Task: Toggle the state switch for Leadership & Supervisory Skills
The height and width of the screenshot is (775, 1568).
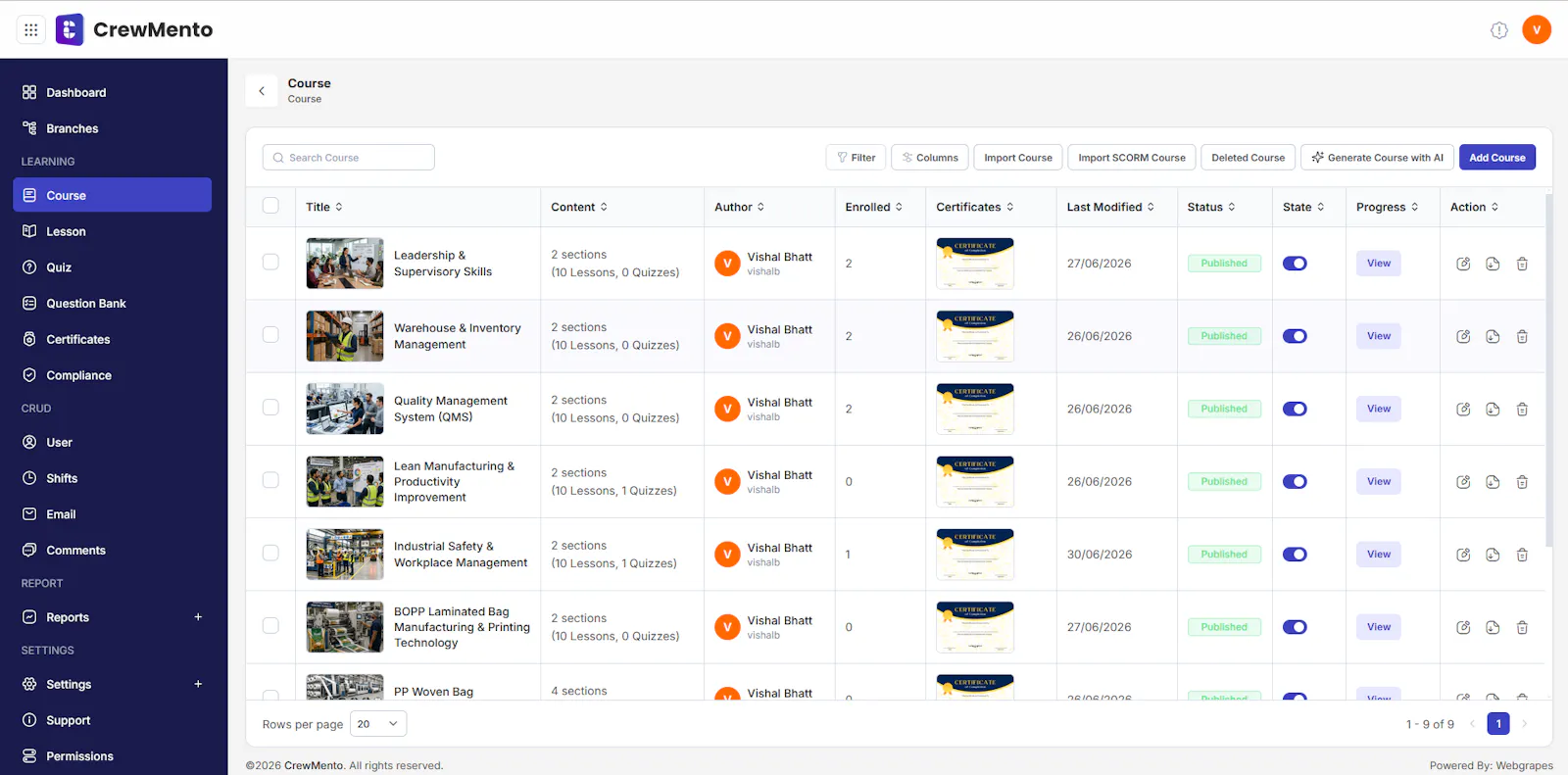Action: point(1295,264)
